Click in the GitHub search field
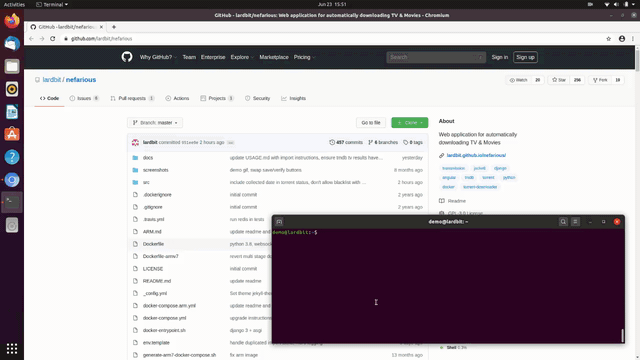Image resolution: width=640 pixels, height=360 pixels. (x=436, y=57)
